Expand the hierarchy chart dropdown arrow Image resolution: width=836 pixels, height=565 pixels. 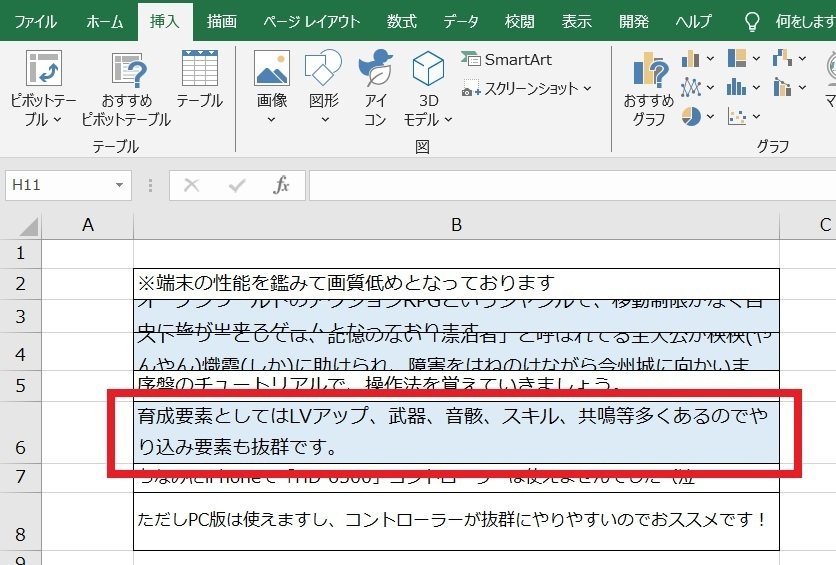[x=757, y=59]
